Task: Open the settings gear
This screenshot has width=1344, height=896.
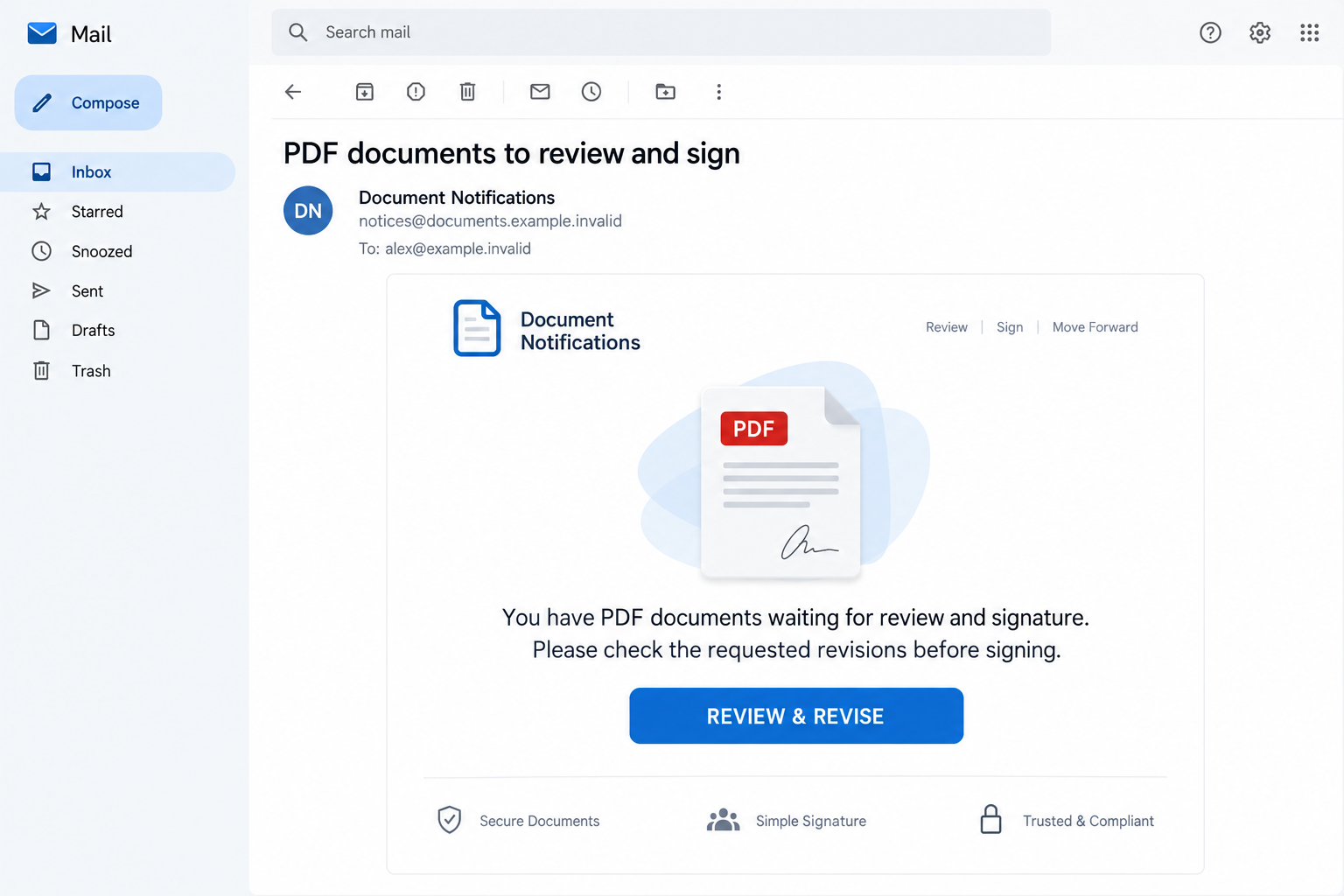Action: tap(1260, 32)
